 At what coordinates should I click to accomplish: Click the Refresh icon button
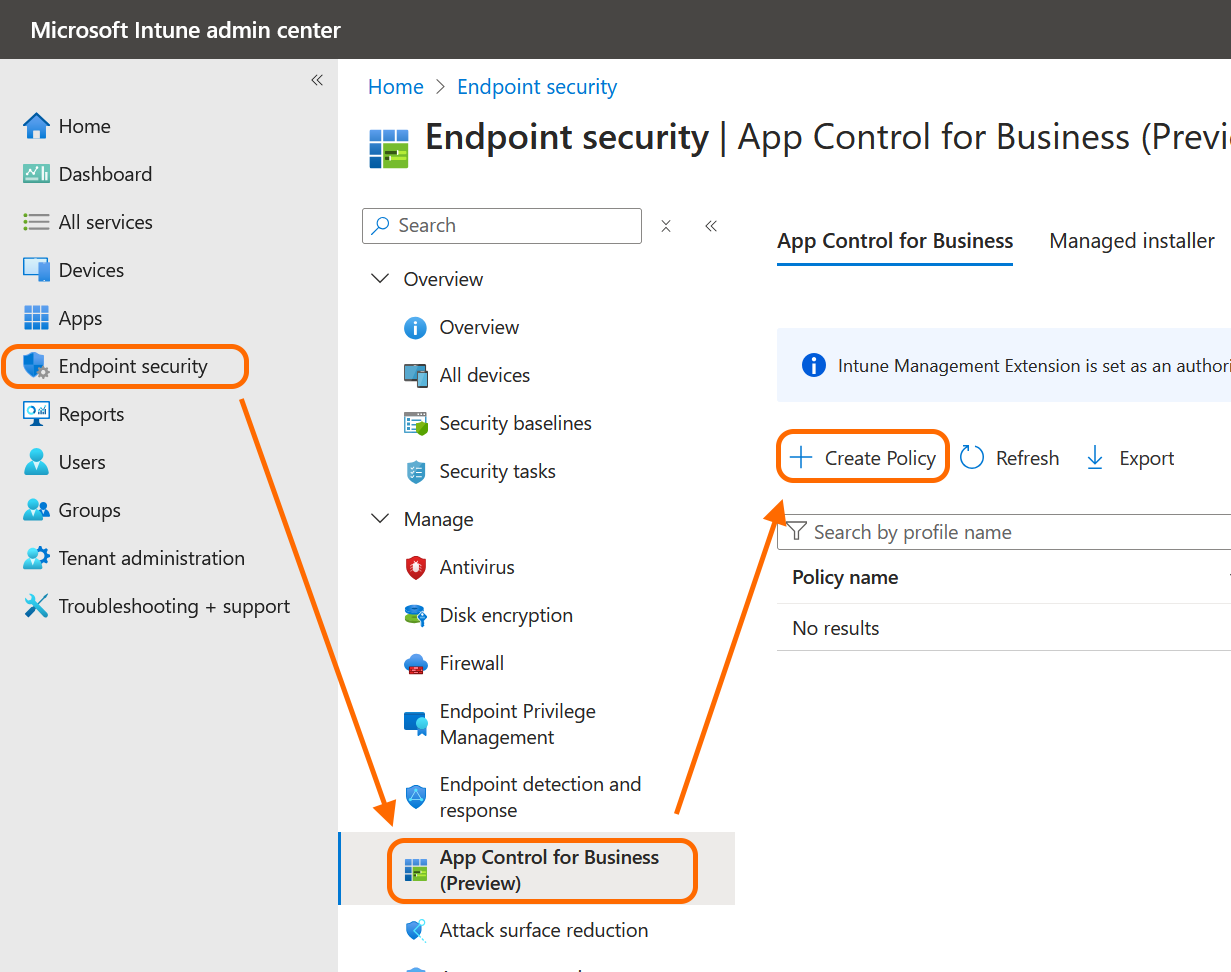tap(972, 458)
